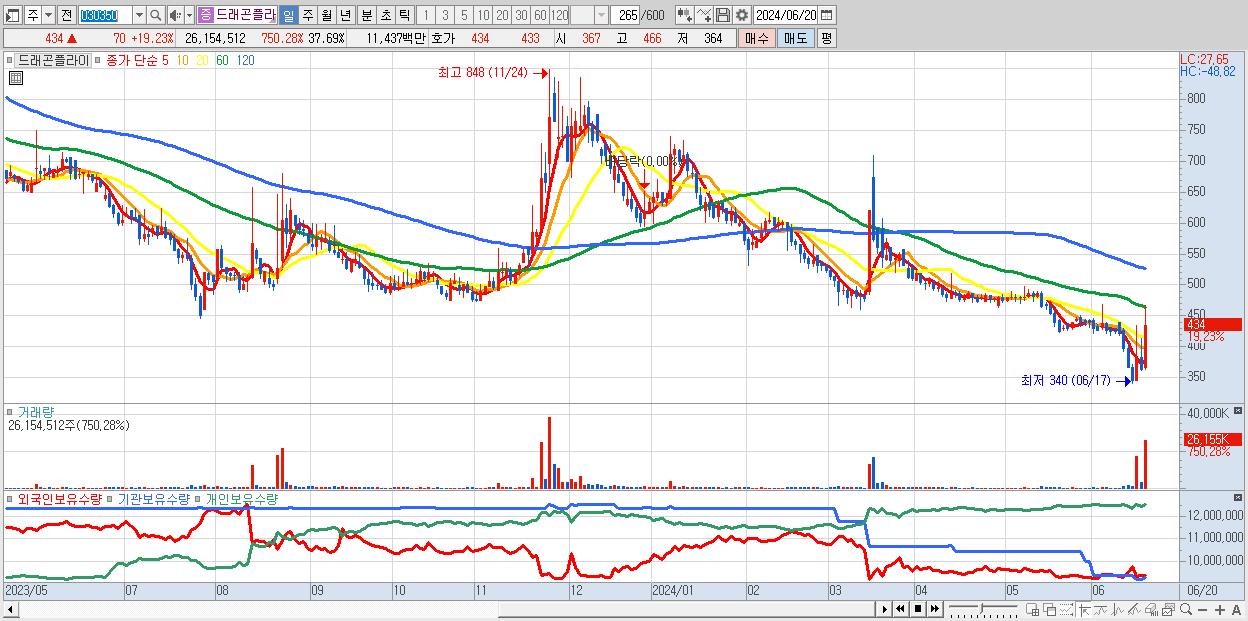The height and width of the screenshot is (621, 1248).
Task: Expand the stock code history dropdown
Action: [138, 15]
